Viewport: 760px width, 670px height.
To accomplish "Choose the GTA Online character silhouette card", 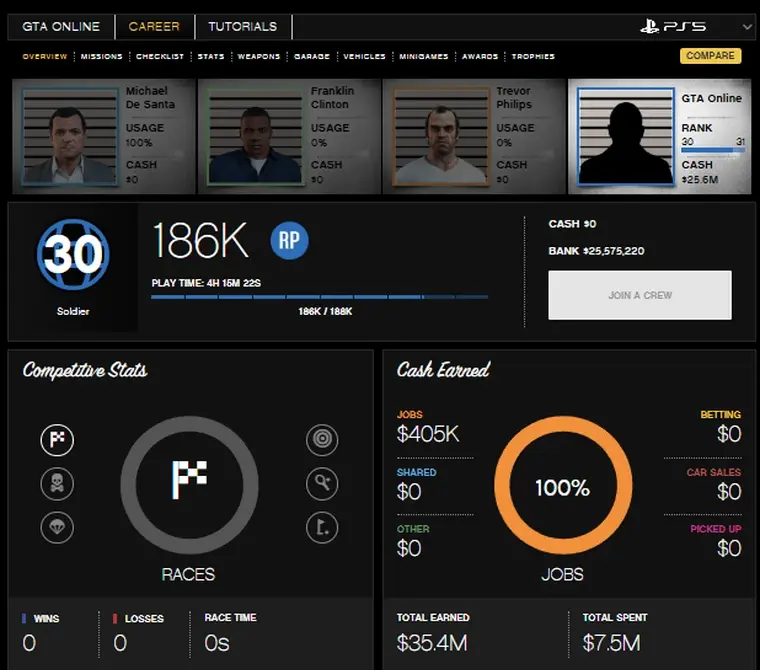I will (659, 137).
